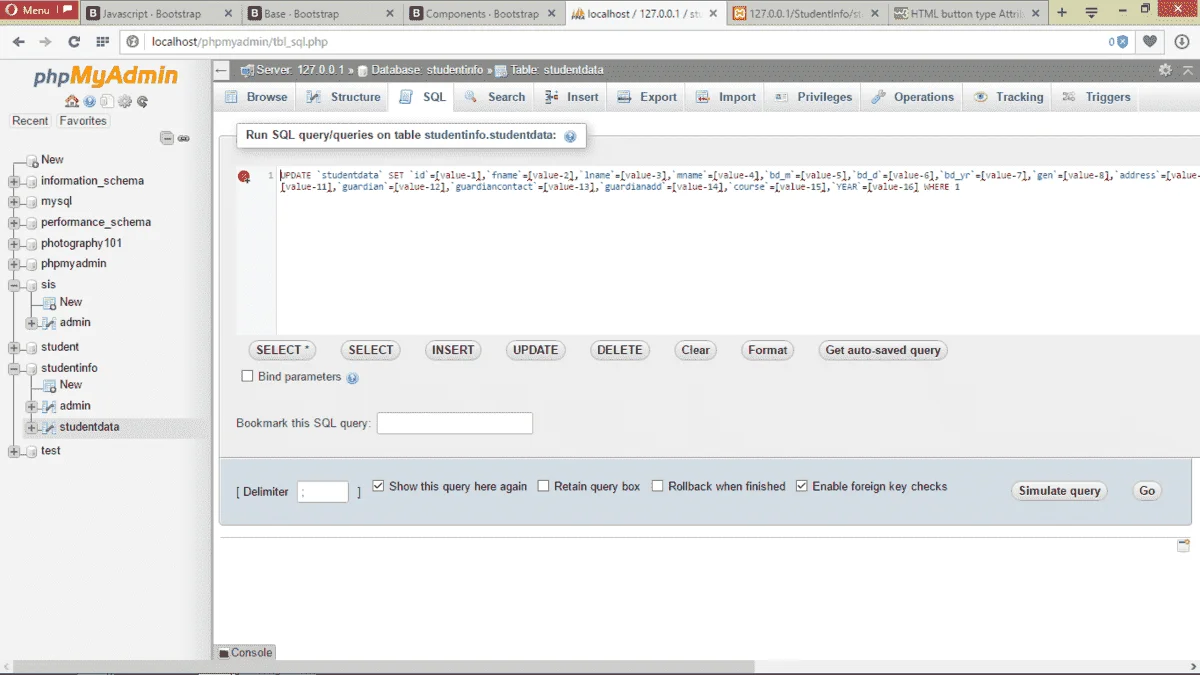Click the Bookmark this SQL query field
1200x675 pixels.
tap(455, 423)
